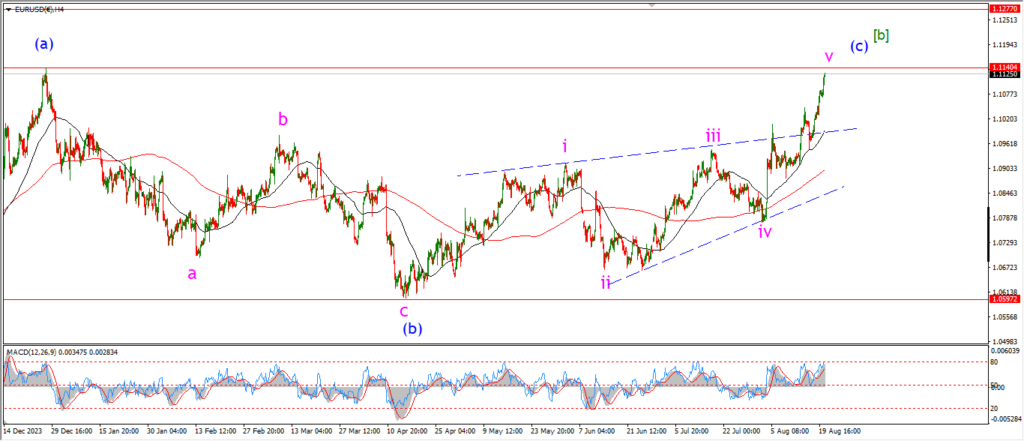This screenshot has height=441, width=1024.
Task: Select the blue (b) wave label
Action: 412,327
